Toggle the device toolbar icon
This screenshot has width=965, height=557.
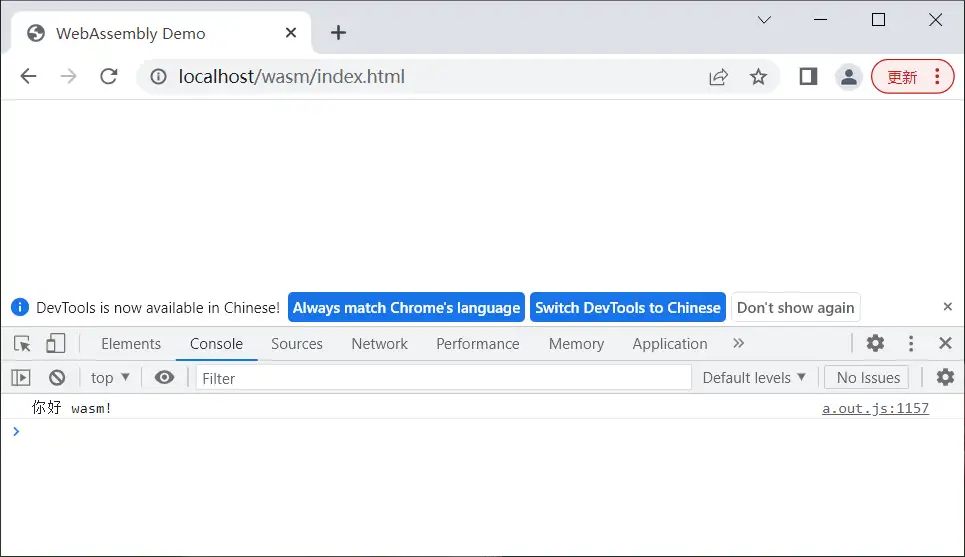point(55,344)
